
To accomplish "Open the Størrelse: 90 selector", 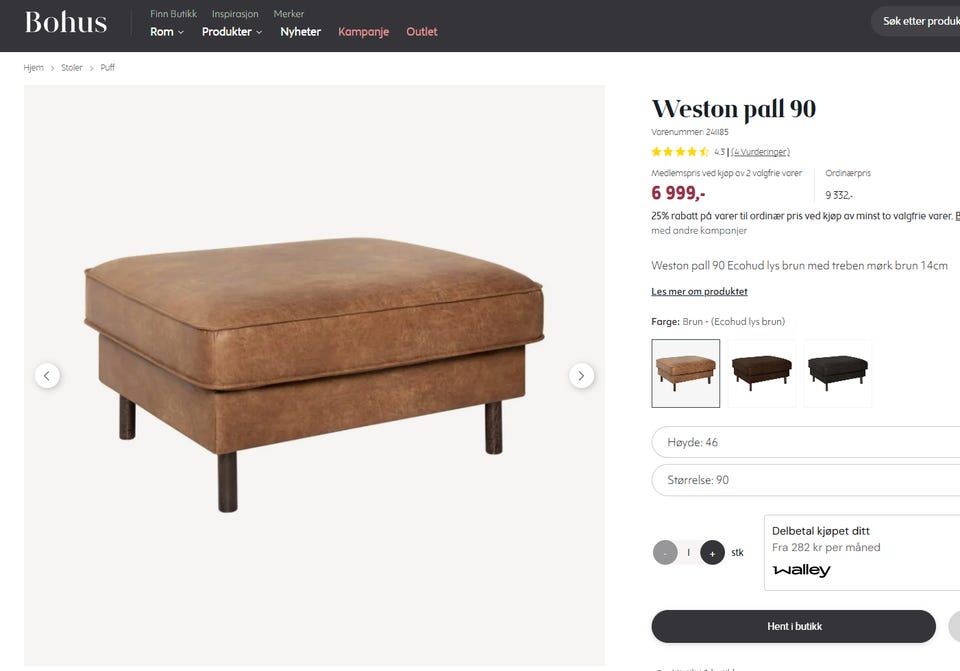I will (806, 480).
